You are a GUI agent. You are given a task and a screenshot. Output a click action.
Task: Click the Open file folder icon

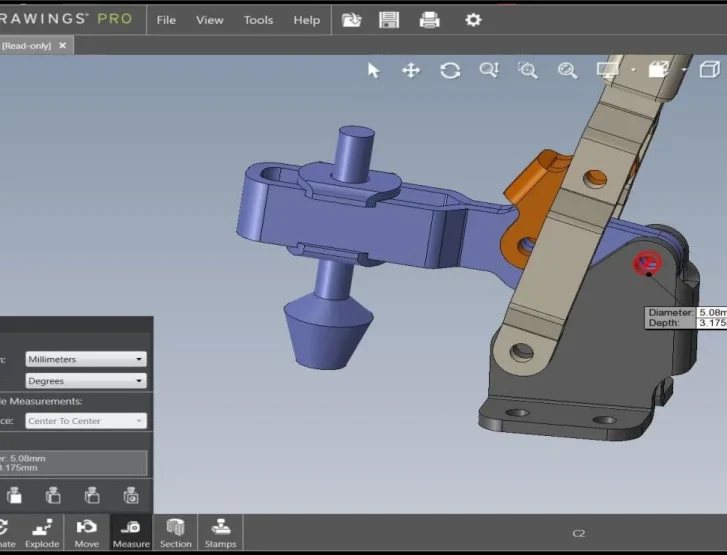click(x=351, y=20)
